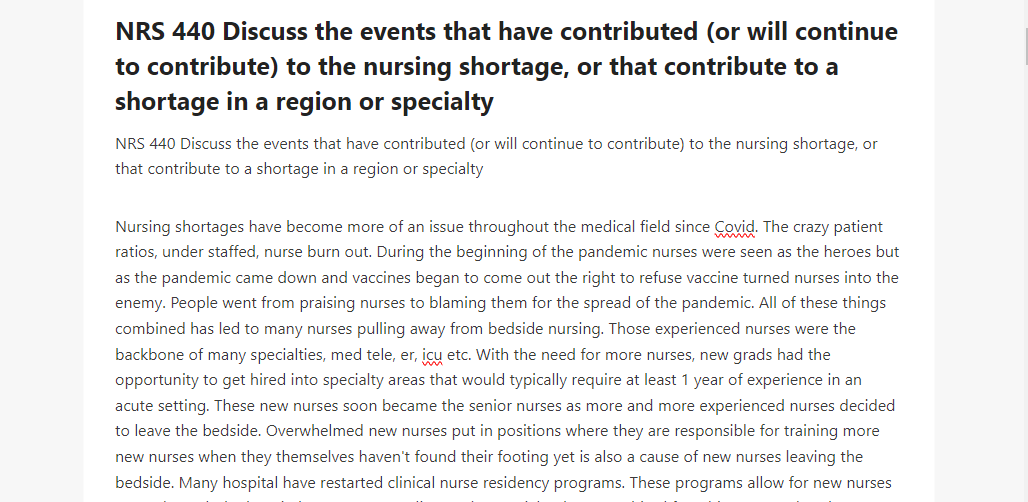The image size is (1028, 502).
Task: Click the phrase 'Those experienced nurses were the'
Action: click(732, 329)
